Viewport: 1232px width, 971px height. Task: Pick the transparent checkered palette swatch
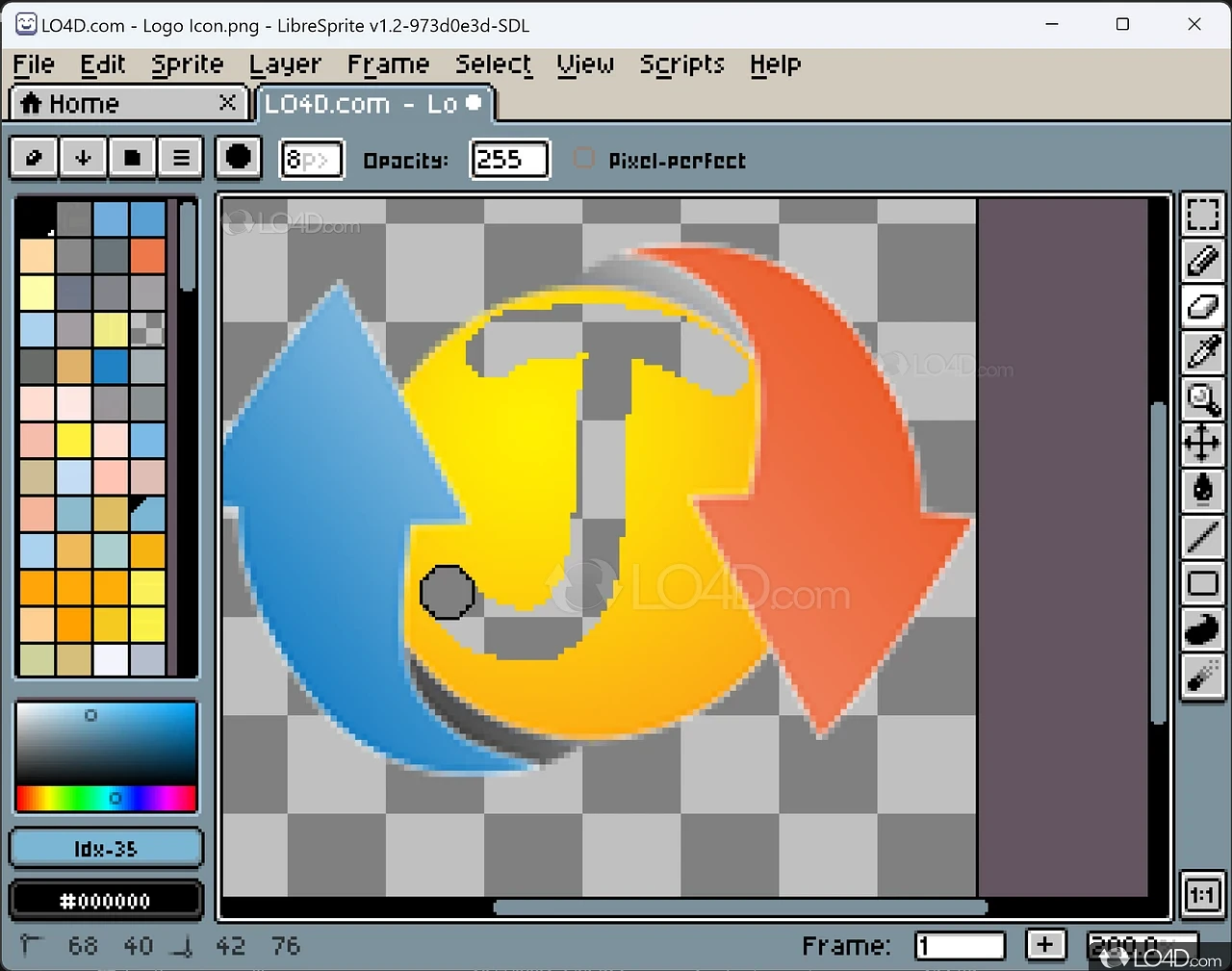147,329
